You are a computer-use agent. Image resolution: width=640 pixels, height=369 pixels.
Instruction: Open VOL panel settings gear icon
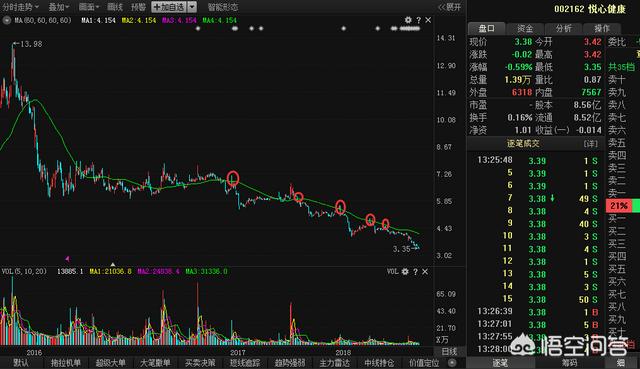pos(405,271)
